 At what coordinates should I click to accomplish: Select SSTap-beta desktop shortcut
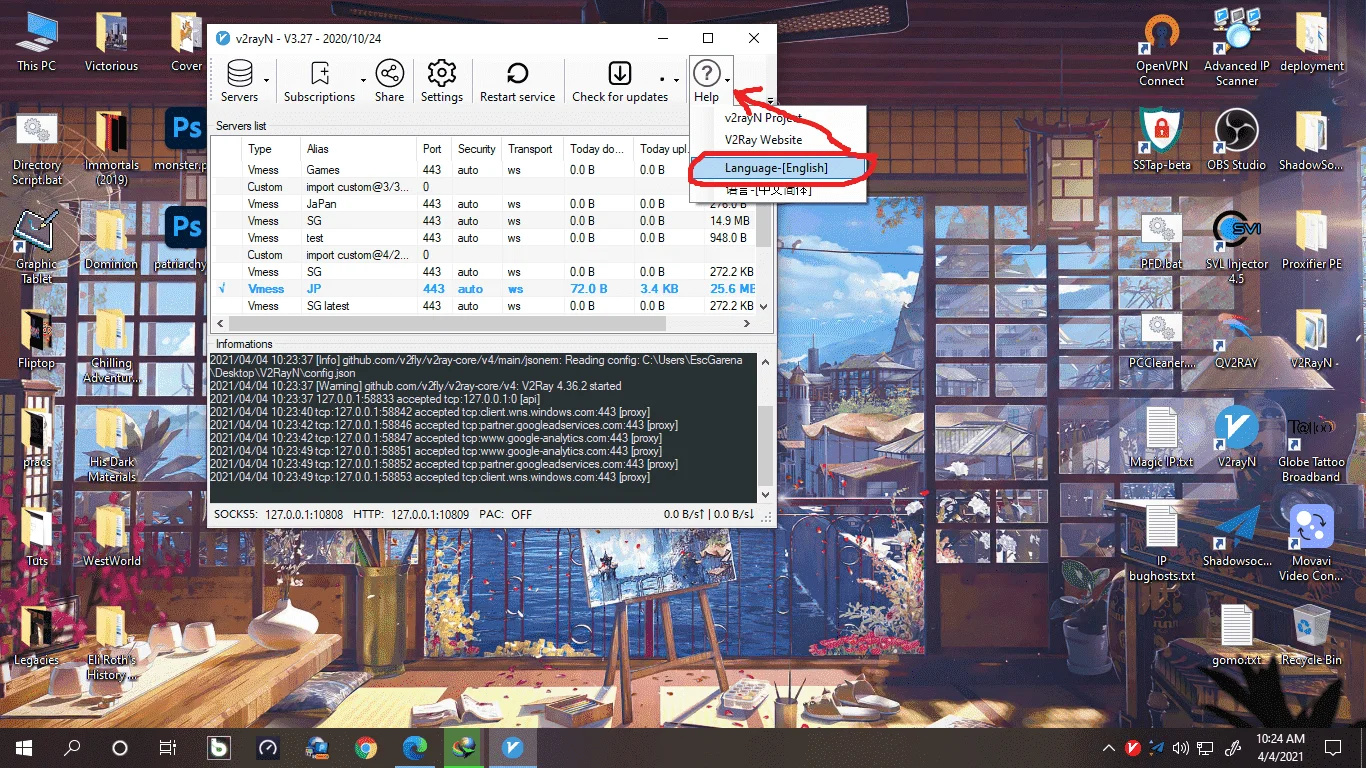[1161, 140]
